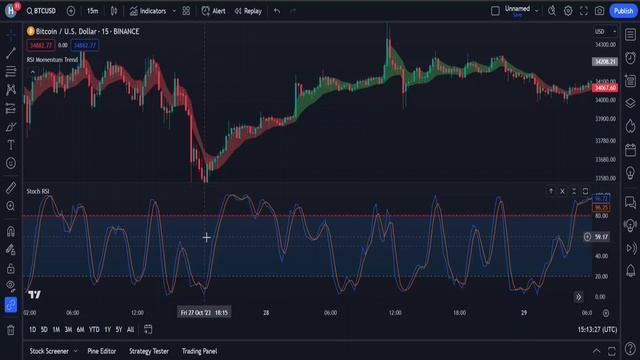Select the 1M date range
This screenshot has width=640, height=360.
point(56,329)
